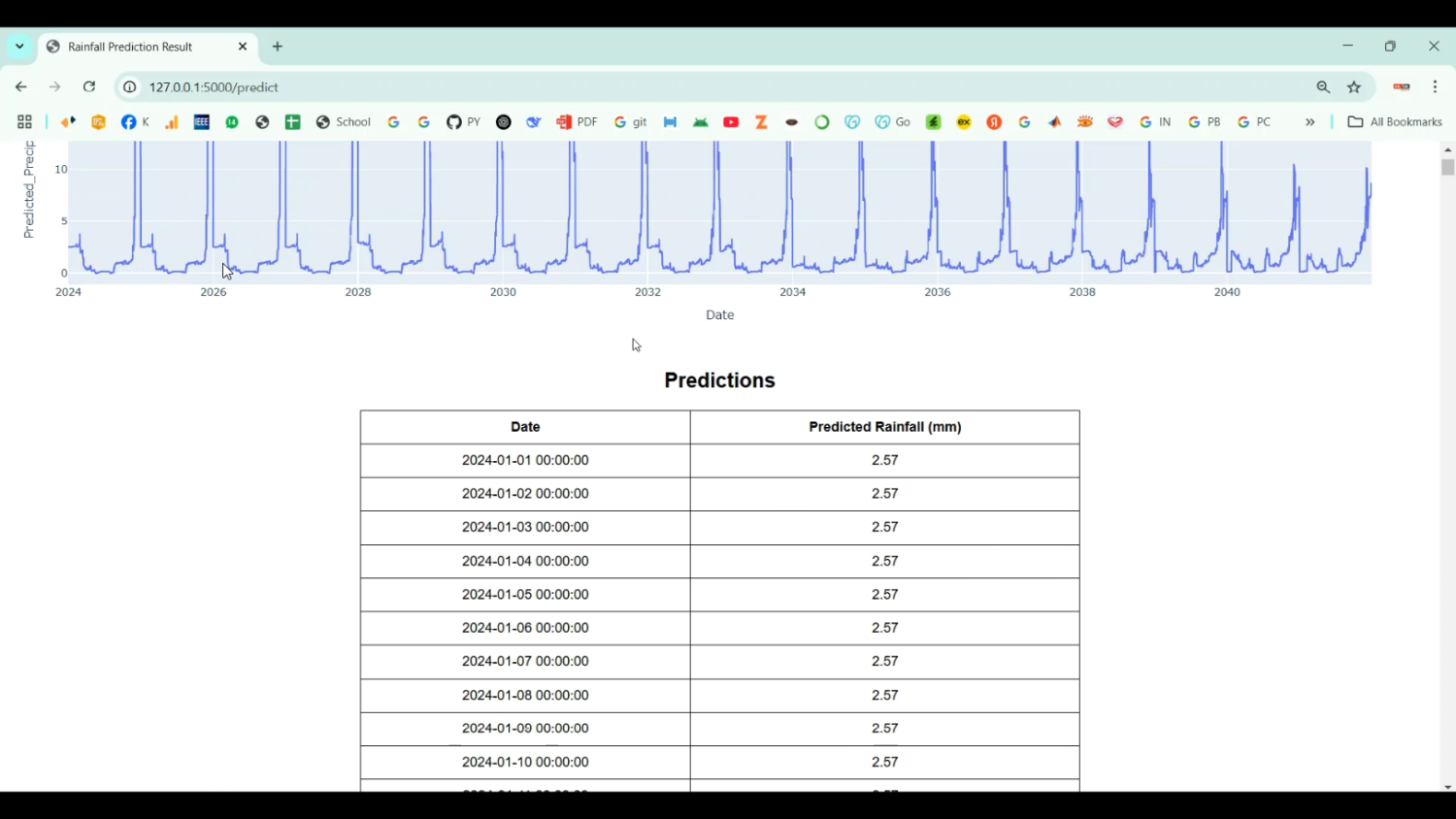Open the Android bookmark icon
Screen dimensions: 1456x819
[x=701, y=122]
